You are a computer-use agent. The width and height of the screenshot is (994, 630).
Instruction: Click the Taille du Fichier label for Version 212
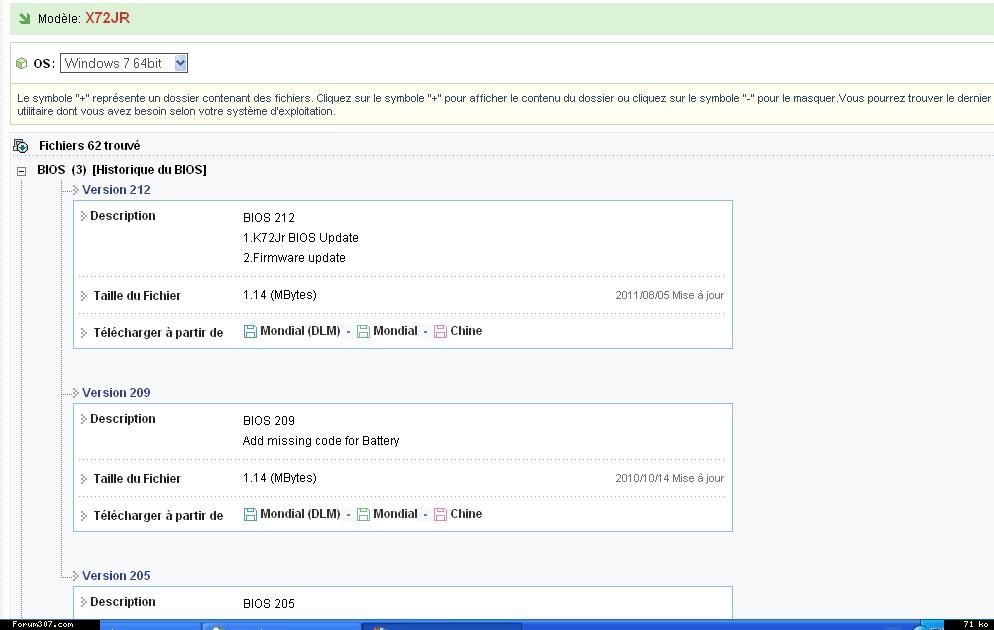(137, 295)
